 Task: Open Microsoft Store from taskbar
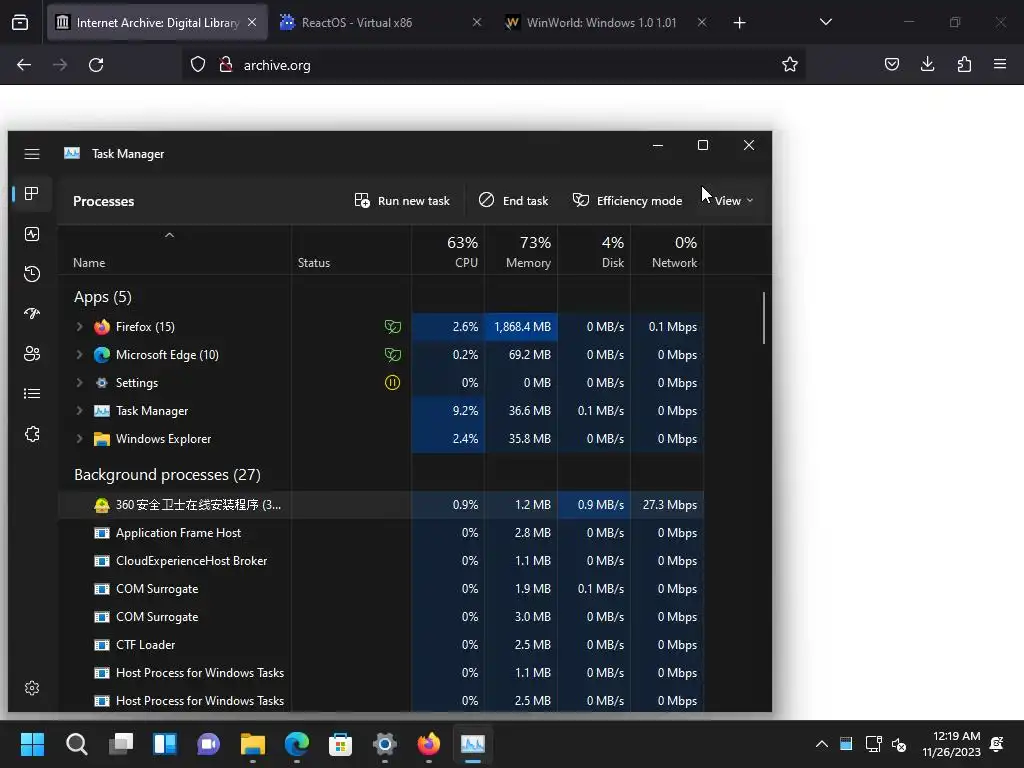tap(340, 744)
